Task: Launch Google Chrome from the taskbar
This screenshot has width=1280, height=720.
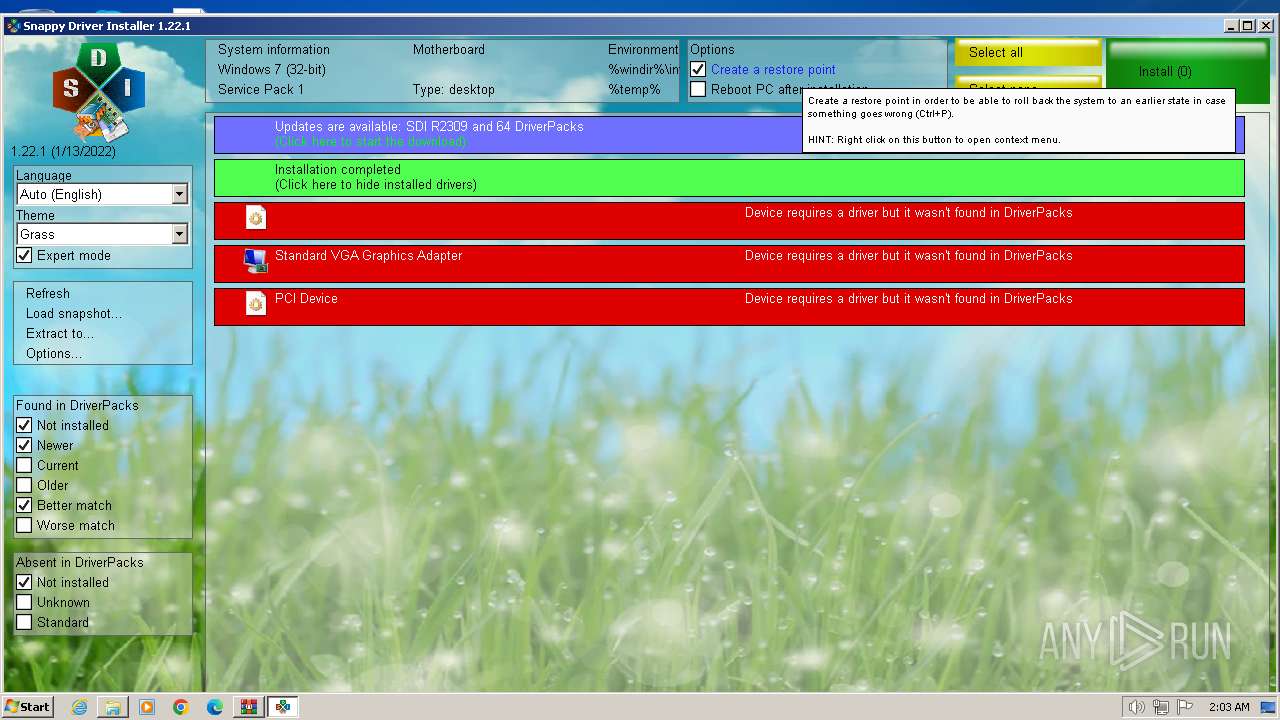Action: [181, 707]
